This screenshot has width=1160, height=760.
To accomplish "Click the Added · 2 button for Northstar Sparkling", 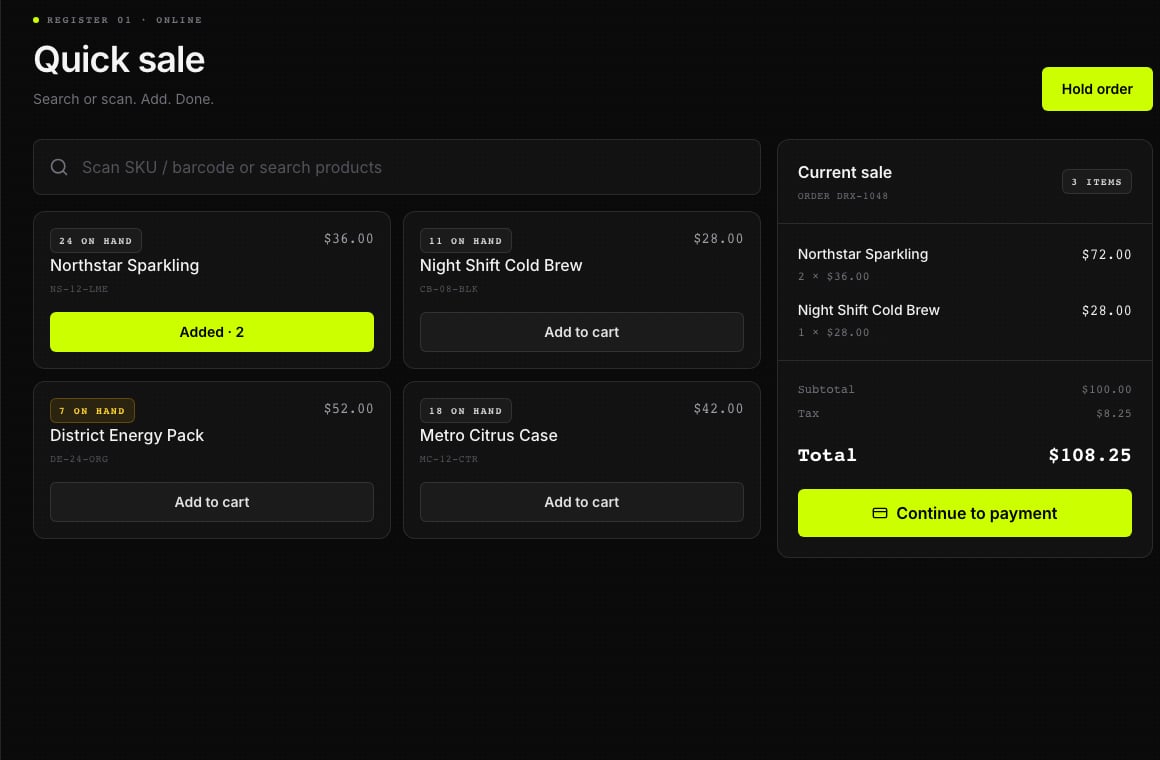I will 212,332.
